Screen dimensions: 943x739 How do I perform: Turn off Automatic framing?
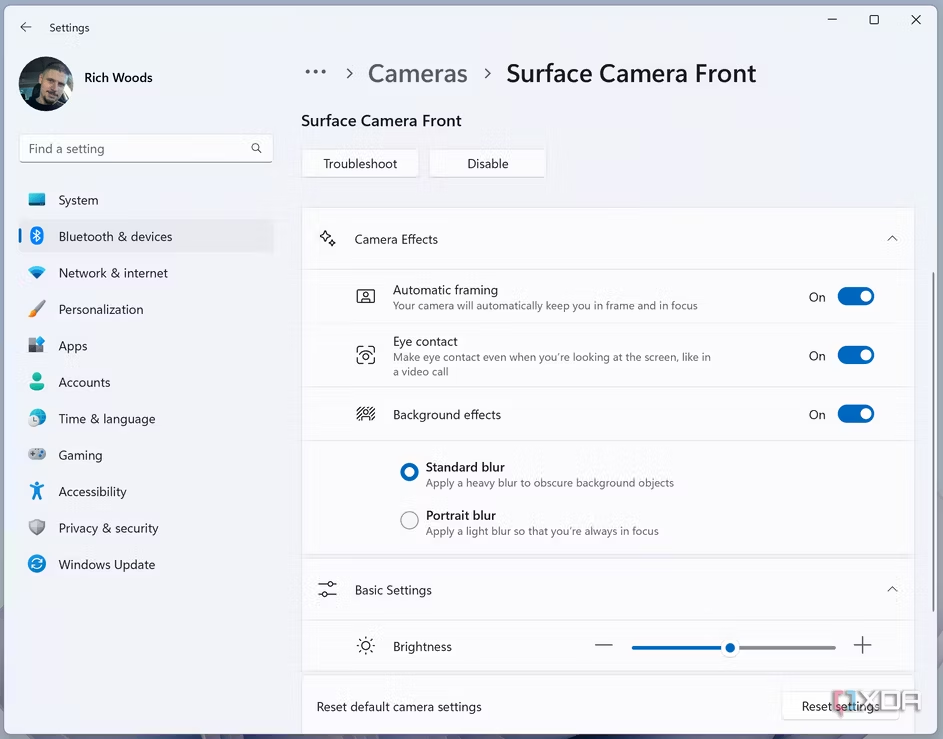click(855, 296)
